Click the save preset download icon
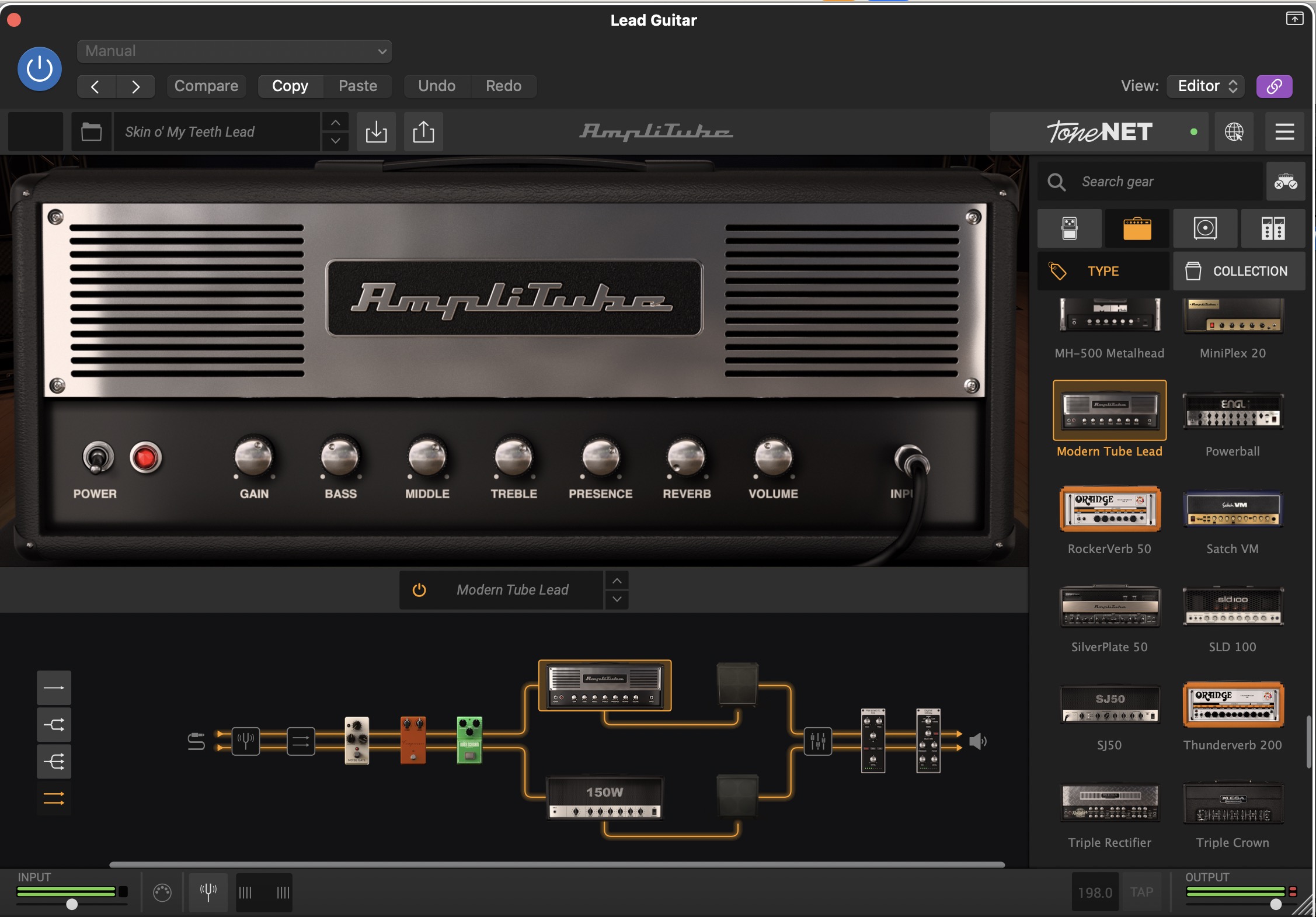The height and width of the screenshot is (917, 1316). coord(376,131)
